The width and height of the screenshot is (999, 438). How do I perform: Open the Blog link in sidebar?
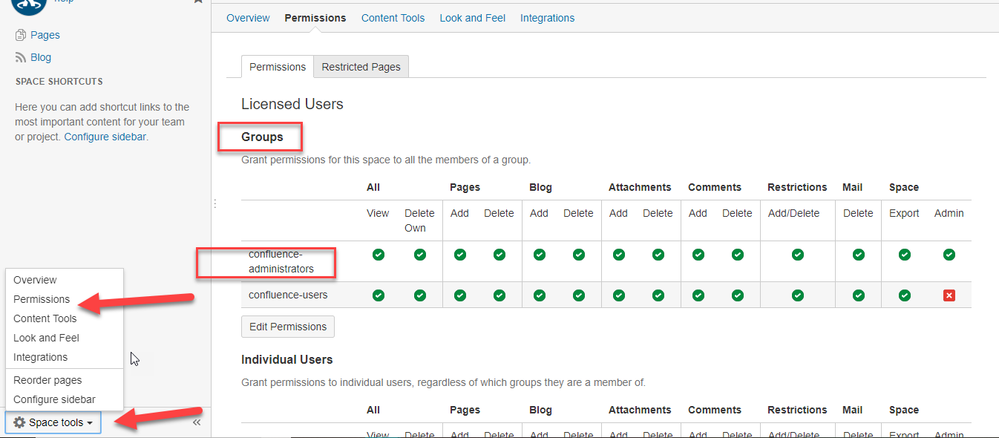[41, 57]
